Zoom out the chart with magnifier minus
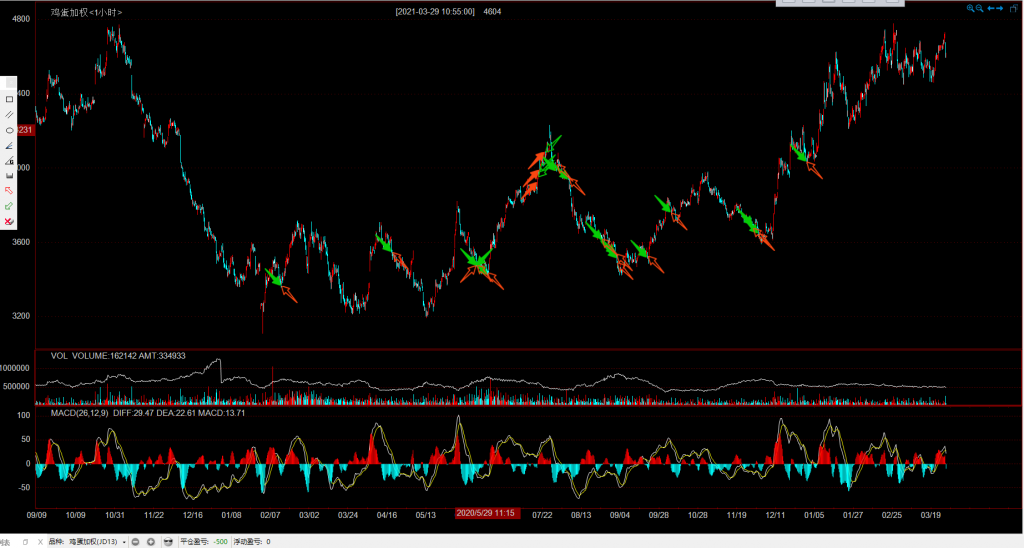The height and width of the screenshot is (548, 1024). [980, 8]
